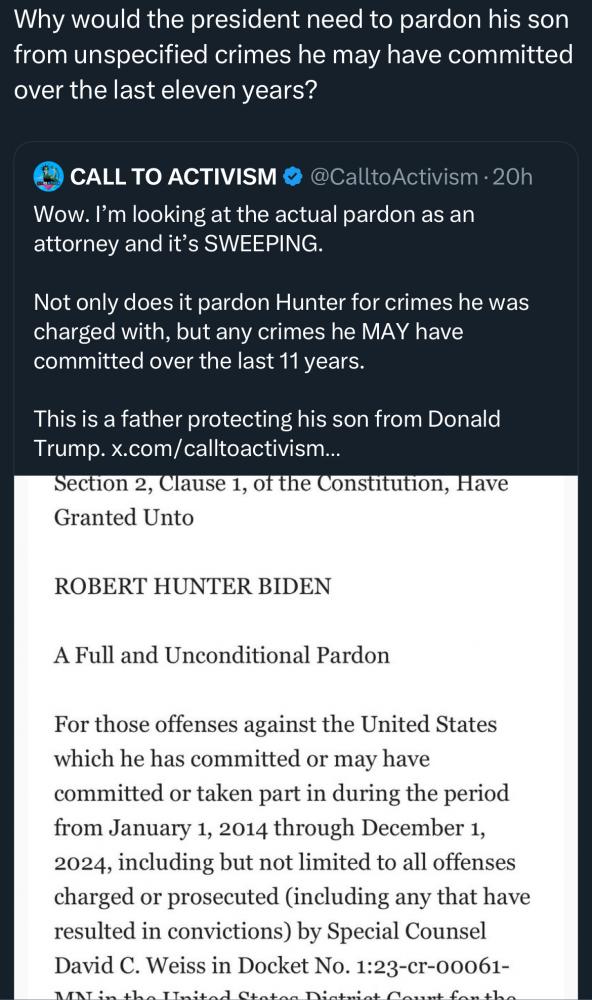Click the Section 2, Clause 1 line
The image size is (592, 1000).
click(281, 483)
